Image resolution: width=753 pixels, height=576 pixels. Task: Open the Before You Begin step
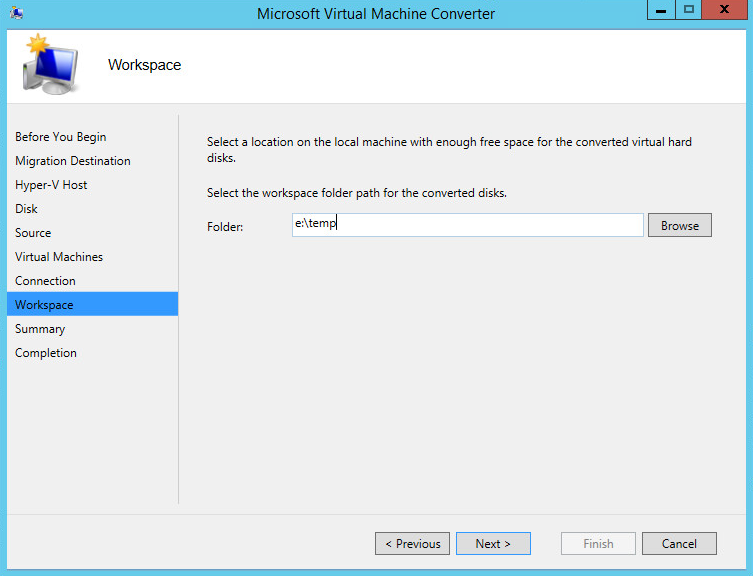[61, 137]
